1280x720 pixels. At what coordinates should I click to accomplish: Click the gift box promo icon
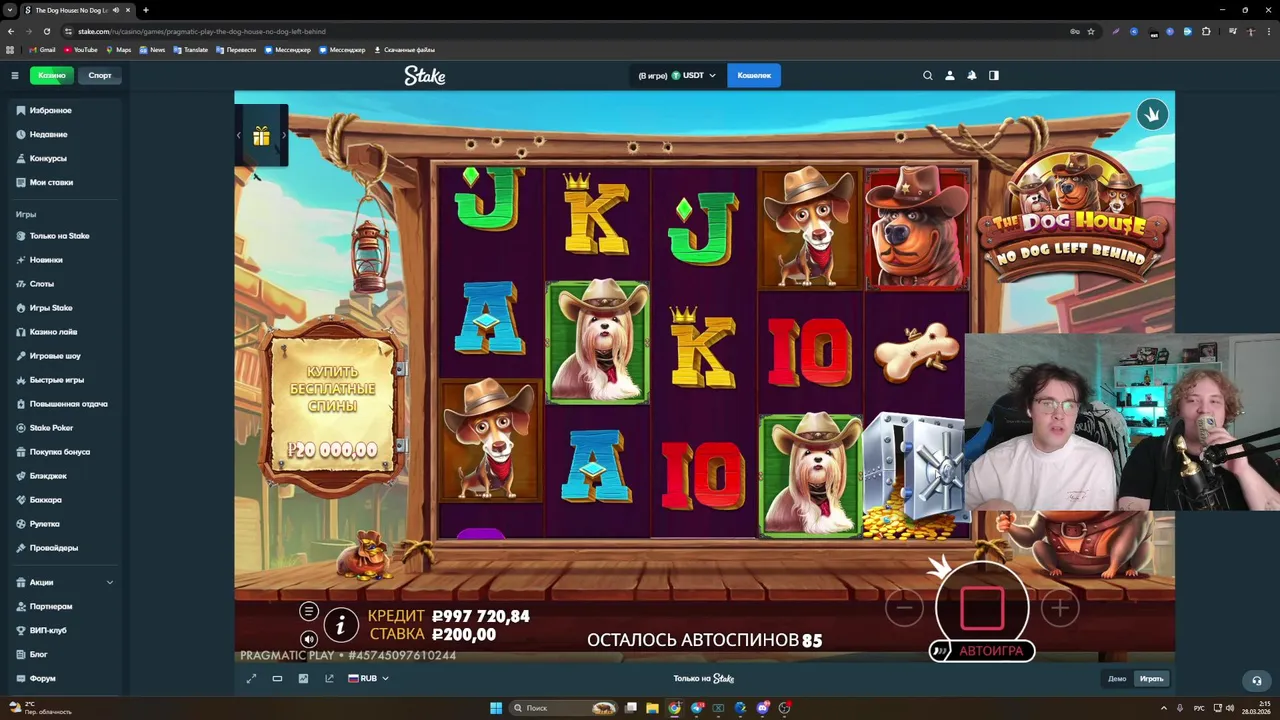(261, 136)
